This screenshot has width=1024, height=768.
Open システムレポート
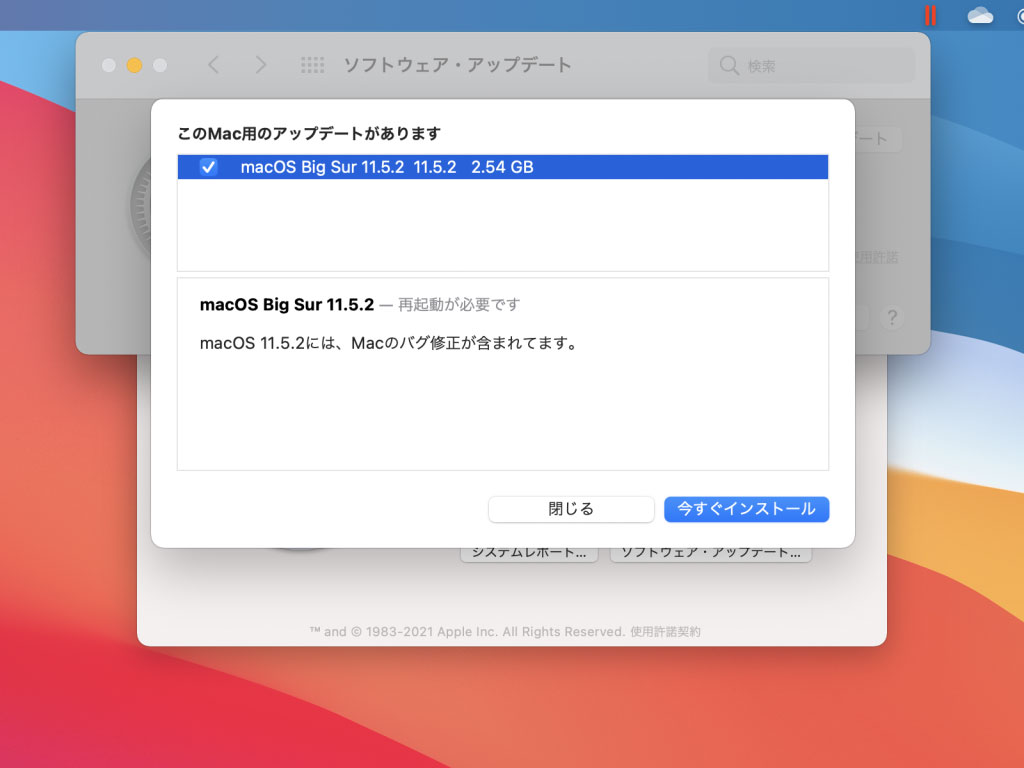click(529, 551)
